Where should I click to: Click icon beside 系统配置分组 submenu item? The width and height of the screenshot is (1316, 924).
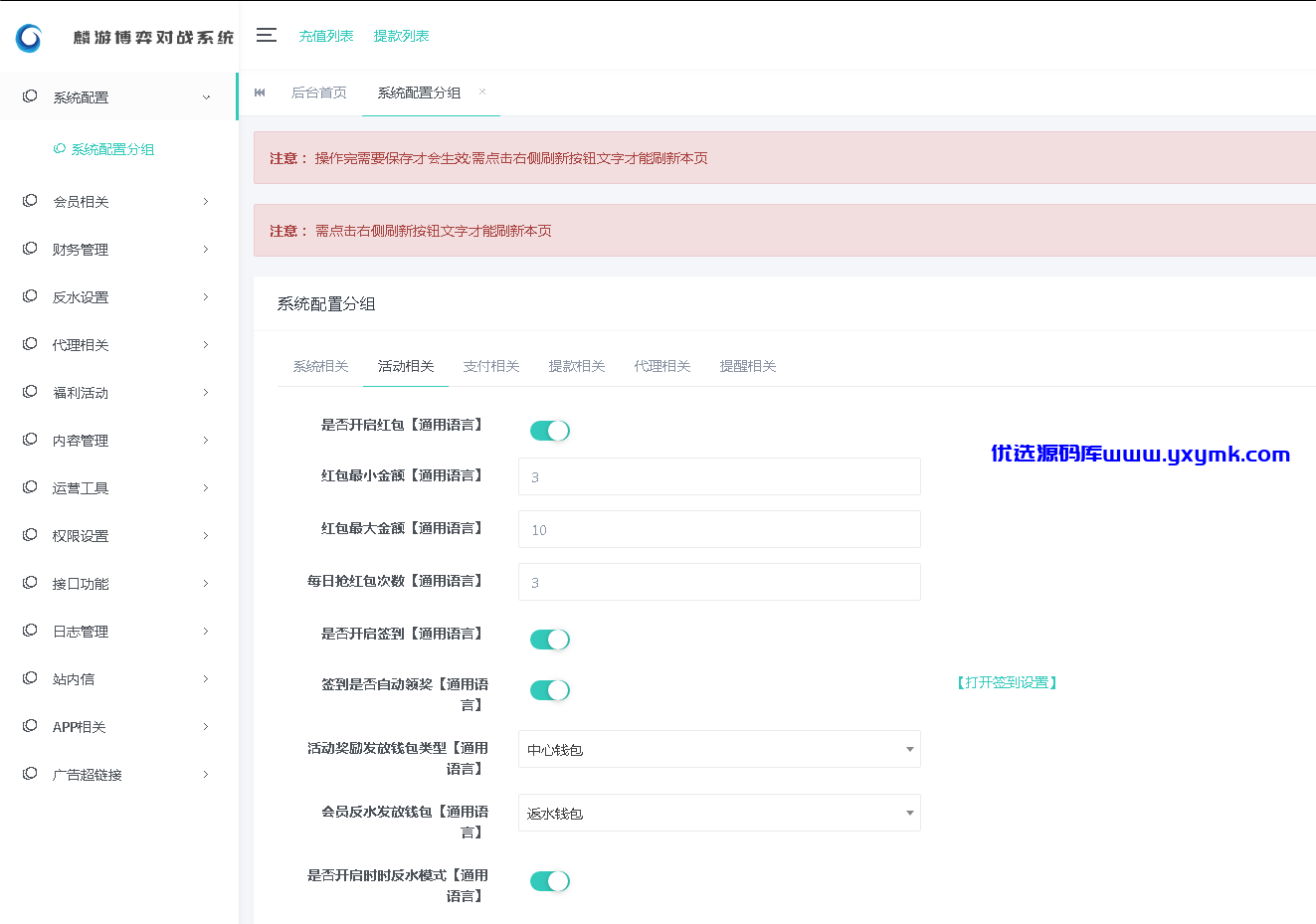pos(60,149)
